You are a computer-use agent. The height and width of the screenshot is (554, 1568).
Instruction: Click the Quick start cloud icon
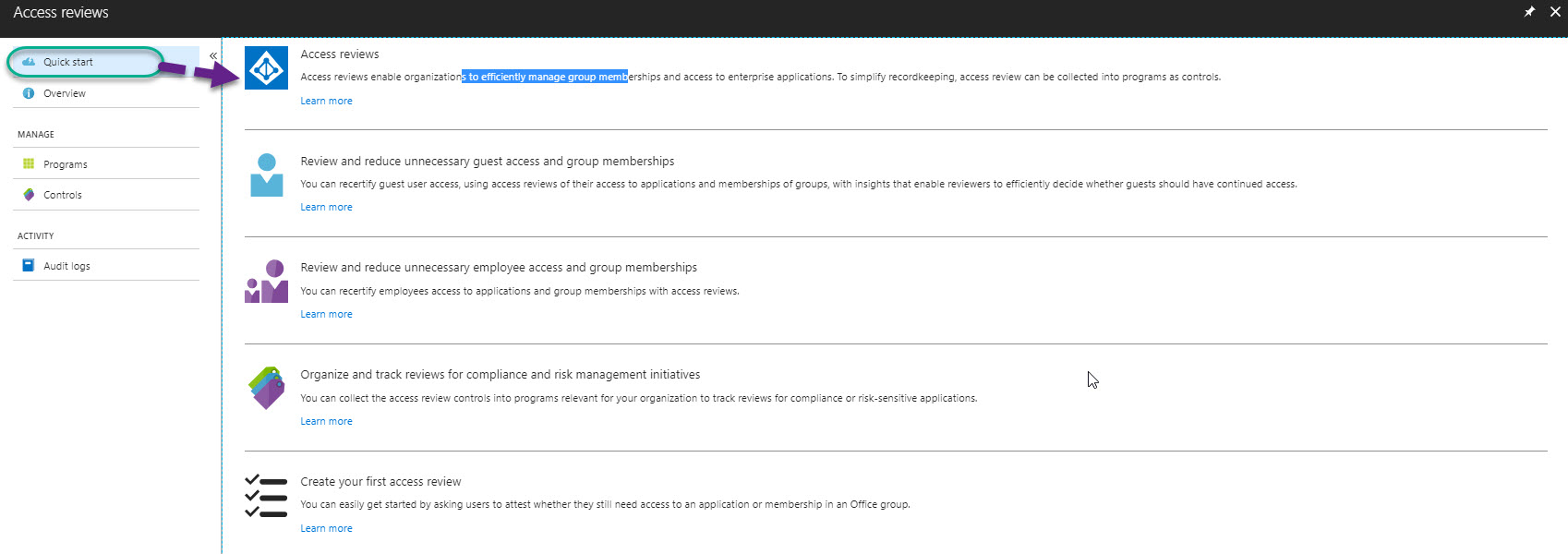pos(29,62)
